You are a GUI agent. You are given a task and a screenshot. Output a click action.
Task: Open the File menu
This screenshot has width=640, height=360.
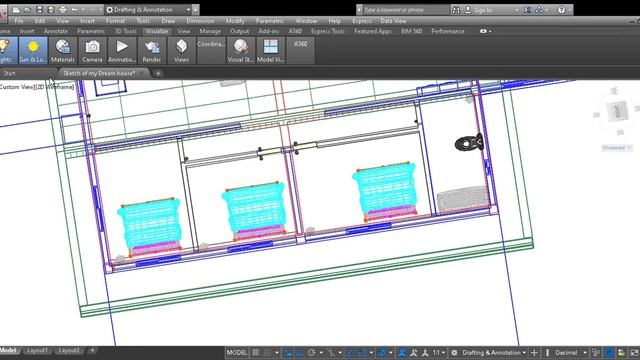19,21
